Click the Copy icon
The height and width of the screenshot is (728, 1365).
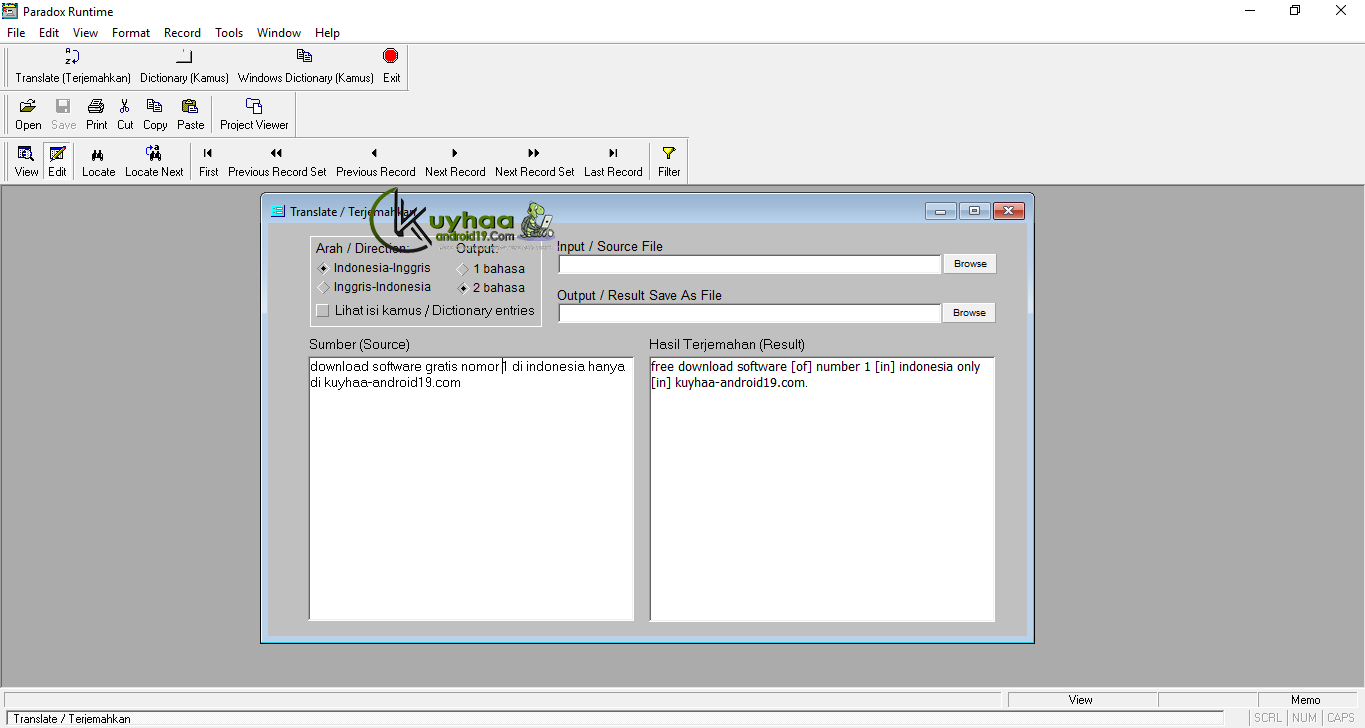tap(154, 106)
